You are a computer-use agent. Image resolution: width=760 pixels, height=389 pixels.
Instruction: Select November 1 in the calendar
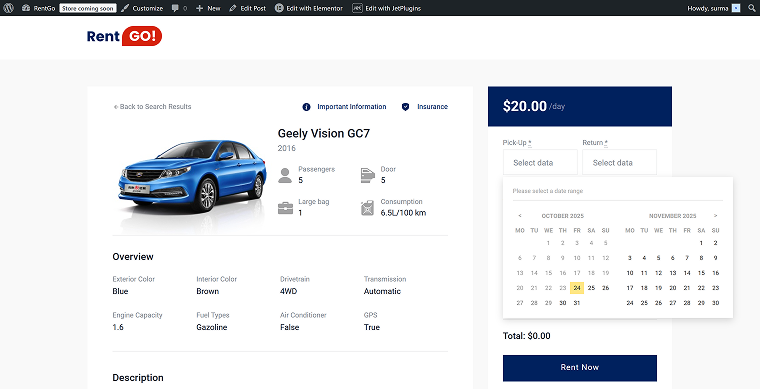pos(701,243)
